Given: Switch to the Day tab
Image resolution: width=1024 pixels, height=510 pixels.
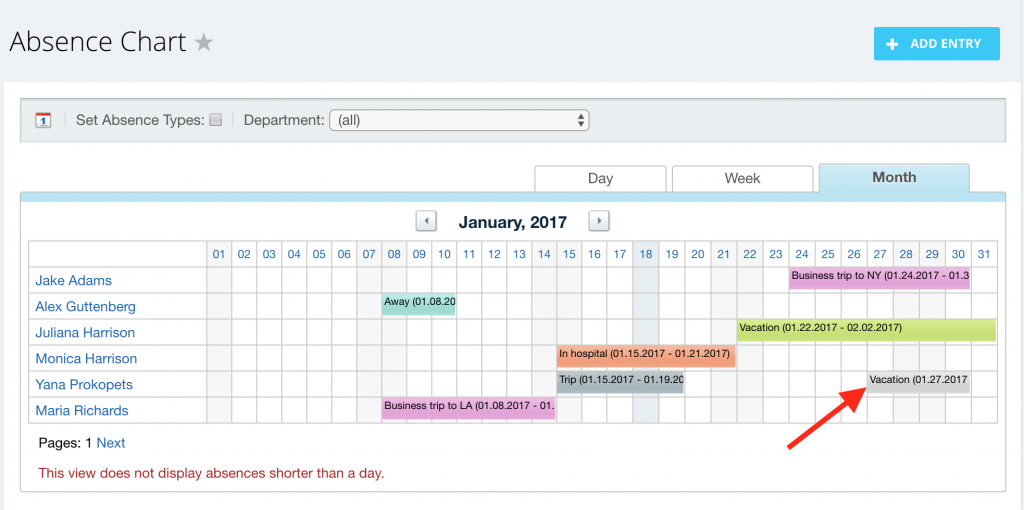Looking at the screenshot, I should click(x=600, y=178).
